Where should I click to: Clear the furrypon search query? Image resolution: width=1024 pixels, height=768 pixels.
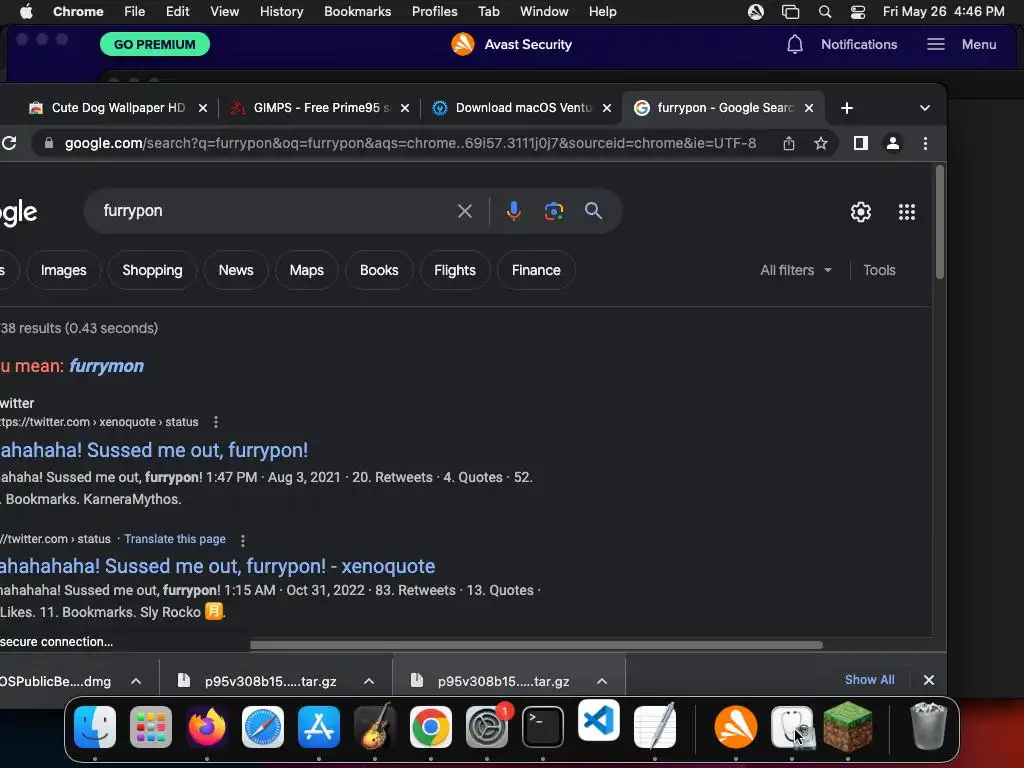click(x=464, y=211)
